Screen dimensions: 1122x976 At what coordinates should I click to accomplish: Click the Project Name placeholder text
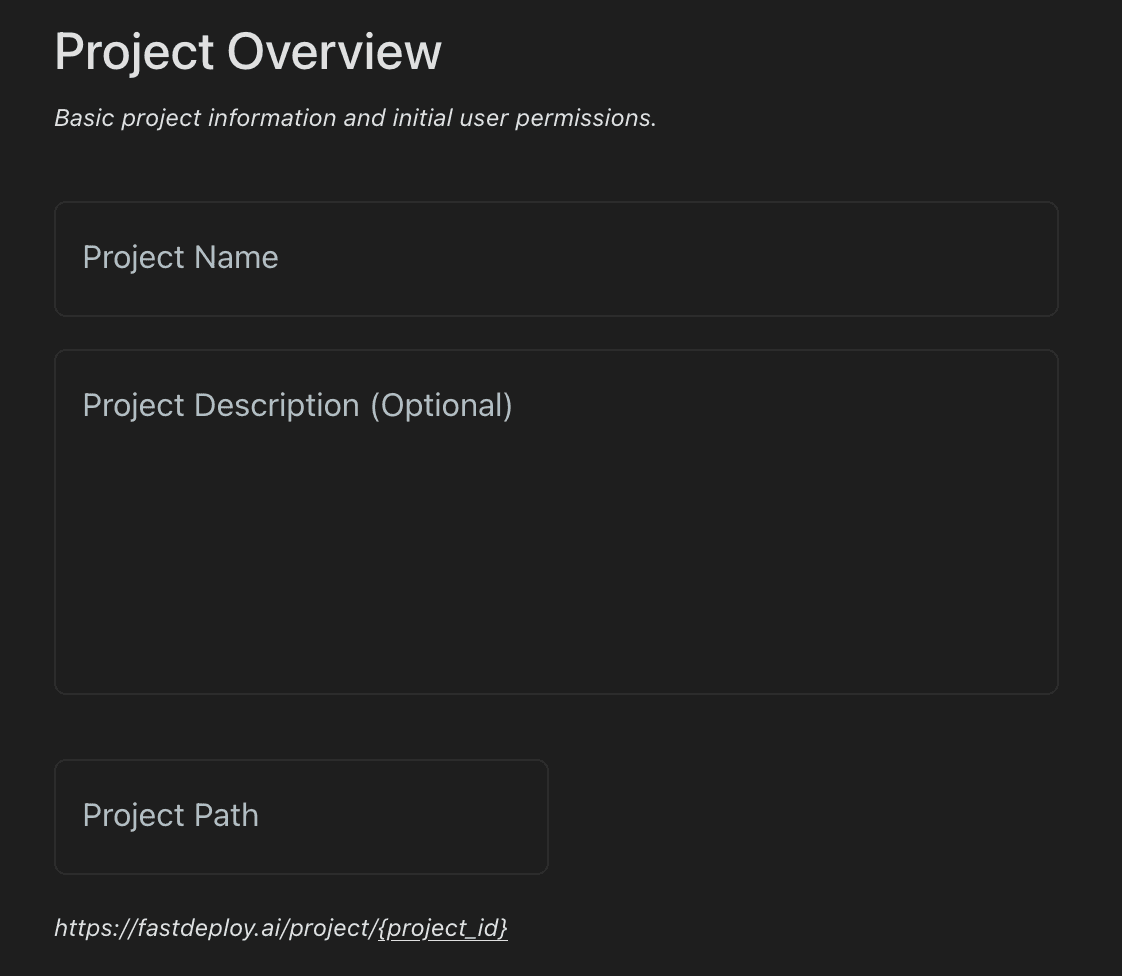pos(180,257)
